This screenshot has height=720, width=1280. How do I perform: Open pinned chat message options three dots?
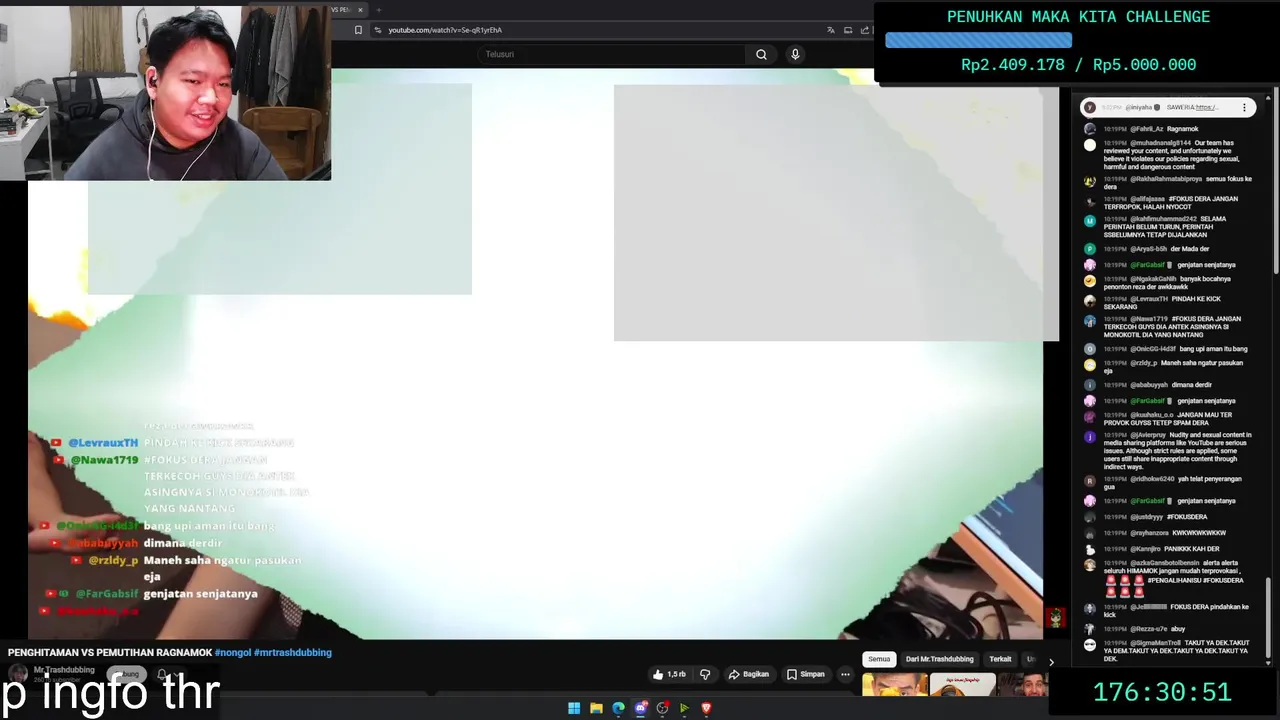tap(1244, 107)
